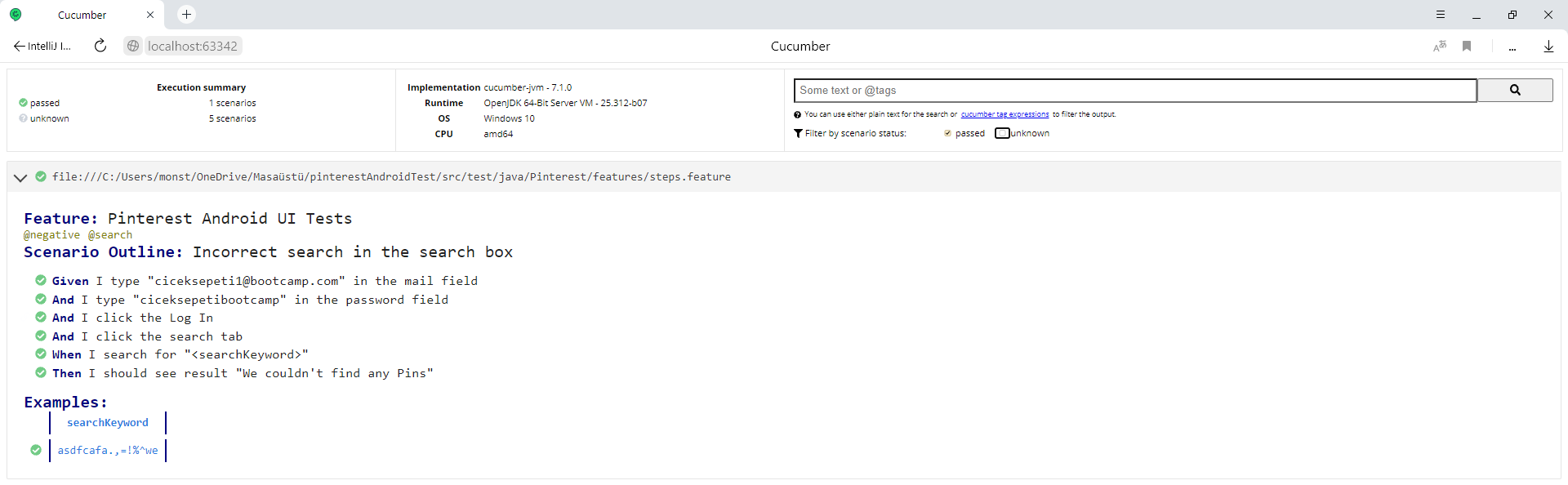Screen dimensions: 1568x485
Task: Click the globe site info icon
Action: click(133, 46)
